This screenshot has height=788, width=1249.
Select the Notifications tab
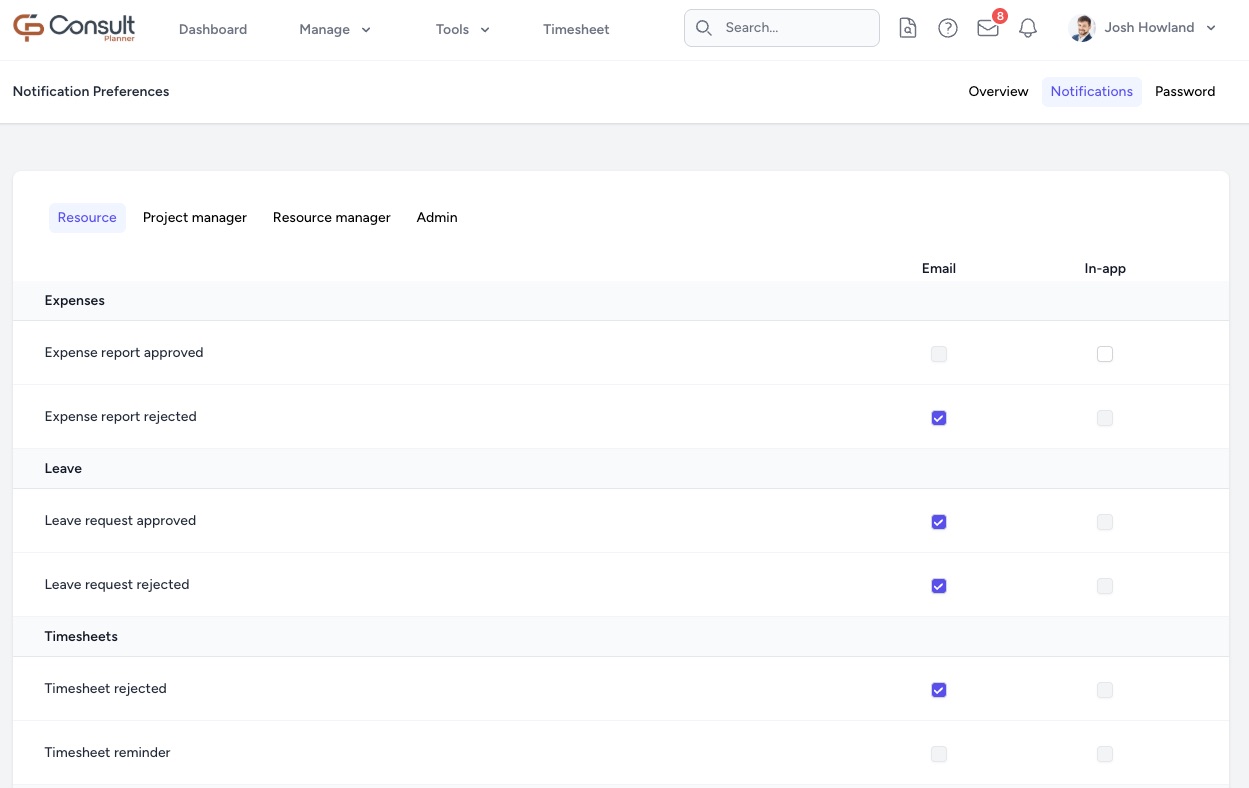(x=1091, y=91)
